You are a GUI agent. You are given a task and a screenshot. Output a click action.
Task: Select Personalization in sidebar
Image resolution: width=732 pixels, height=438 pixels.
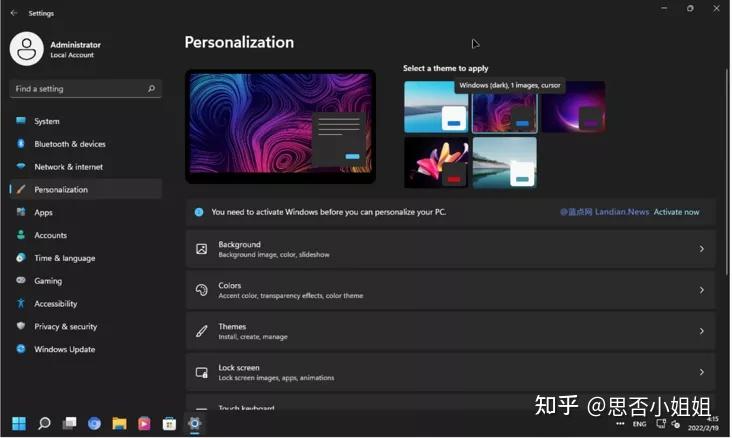(85, 190)
